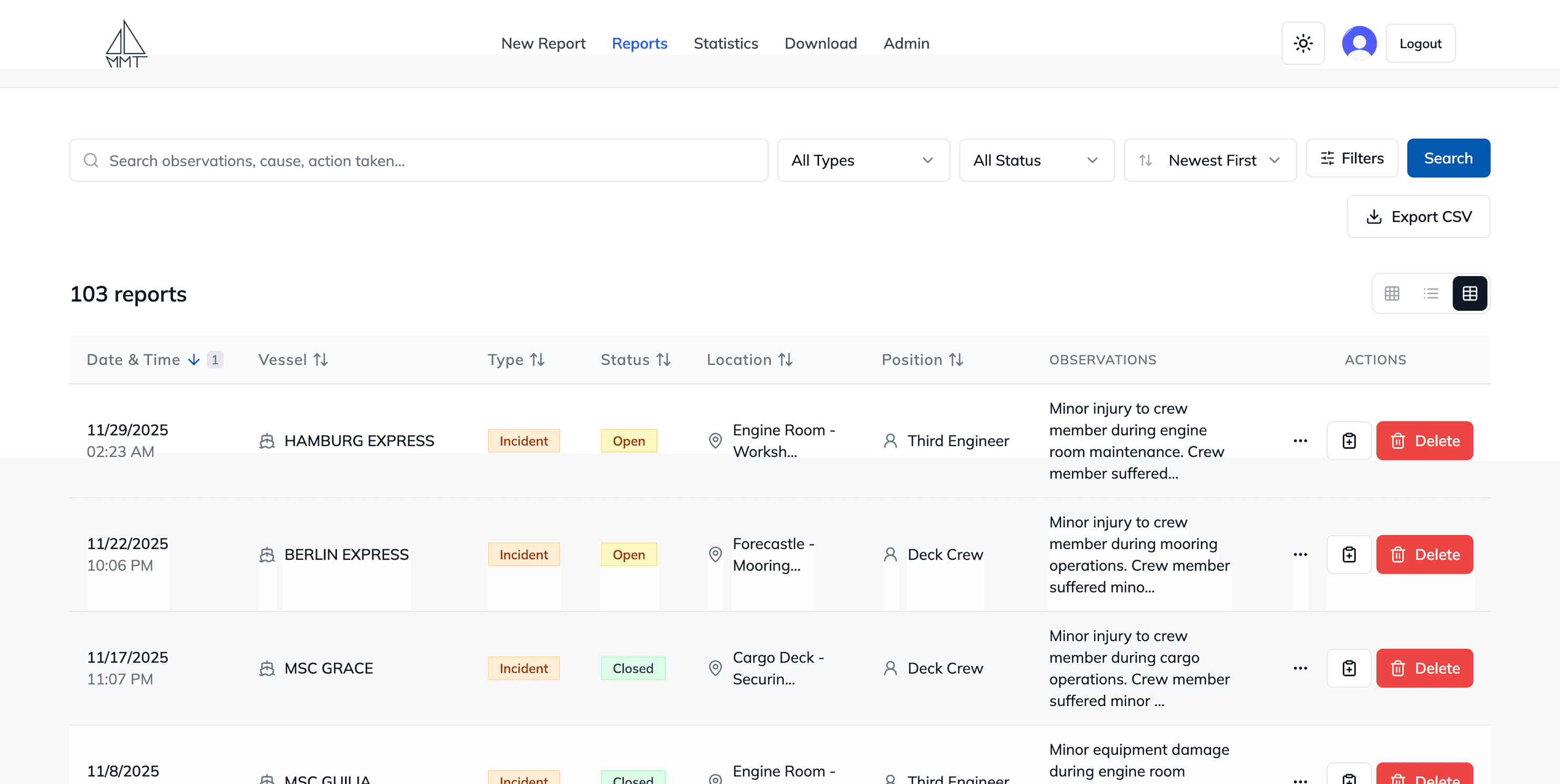Sort table by Location column
1560x784 pixels.
tap(749, 359)
